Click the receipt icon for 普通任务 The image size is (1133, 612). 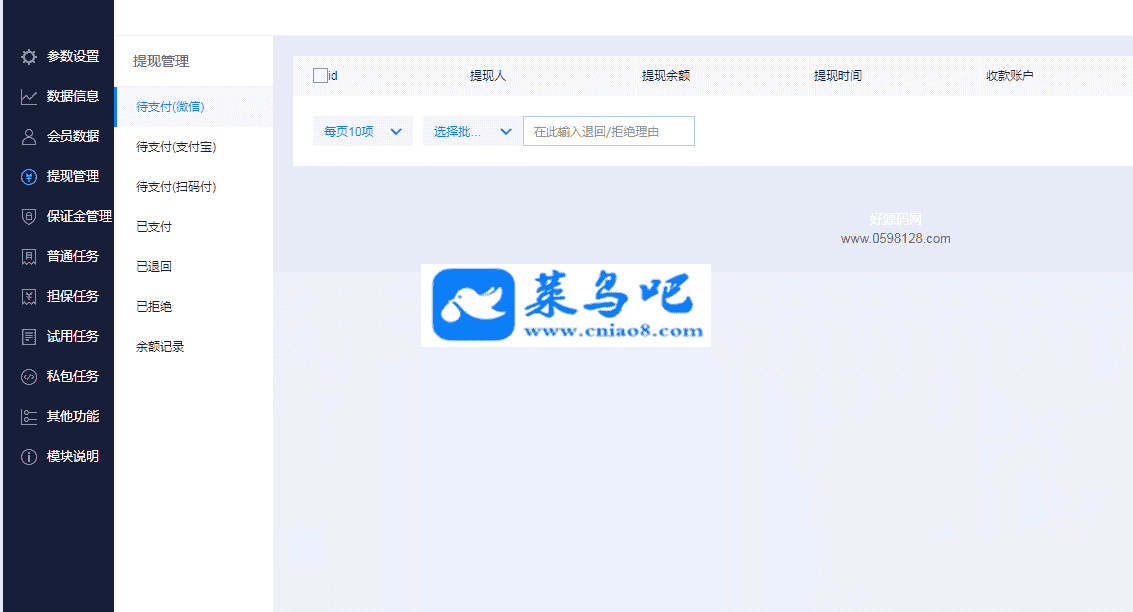tap(29, 257)
